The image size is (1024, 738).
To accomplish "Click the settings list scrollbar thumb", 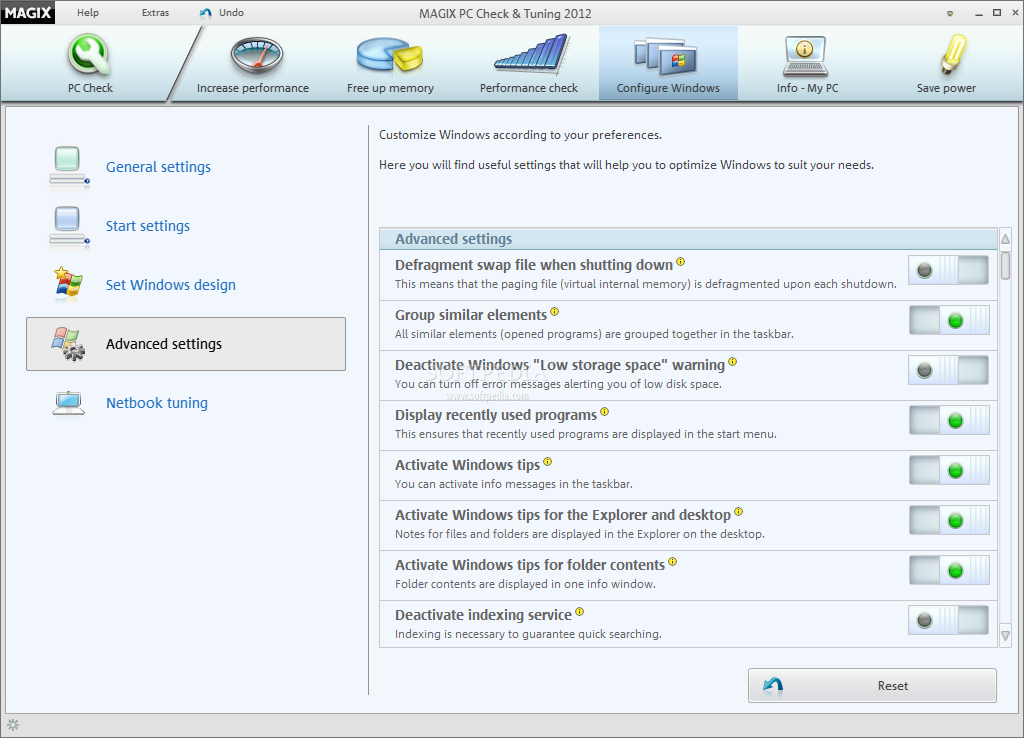I will coord(1006,266).
